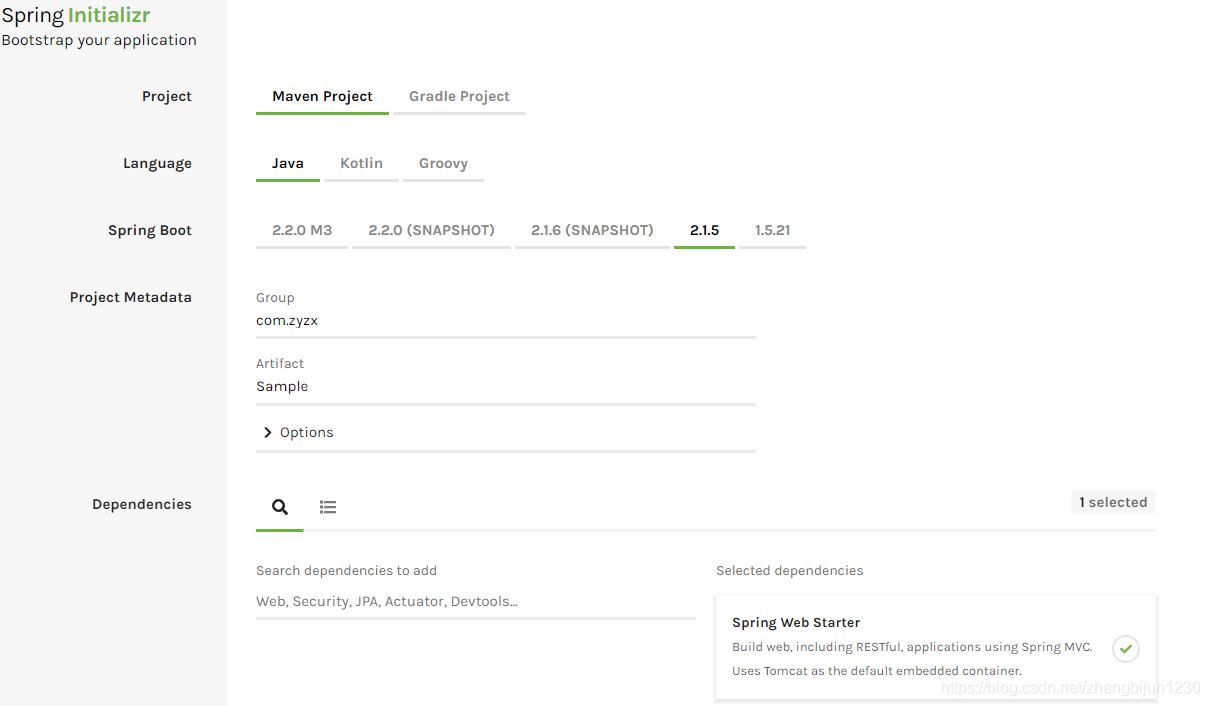Click the Project section label

pos(167,97)
